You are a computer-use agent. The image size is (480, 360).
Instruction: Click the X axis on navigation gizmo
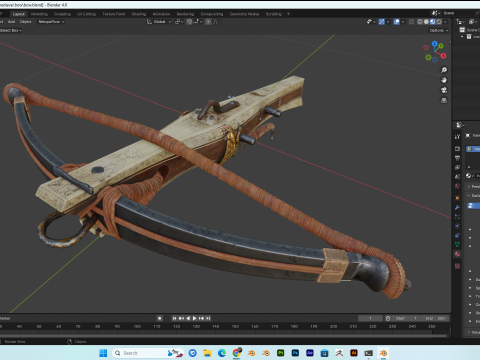[x=443, y=56]
